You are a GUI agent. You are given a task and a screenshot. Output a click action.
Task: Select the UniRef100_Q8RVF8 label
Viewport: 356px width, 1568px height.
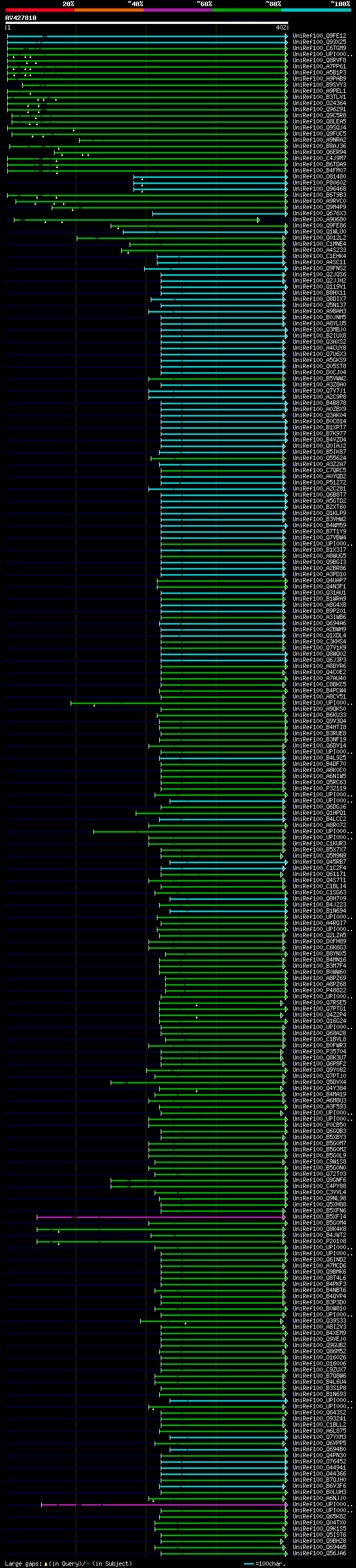(319, 60)
